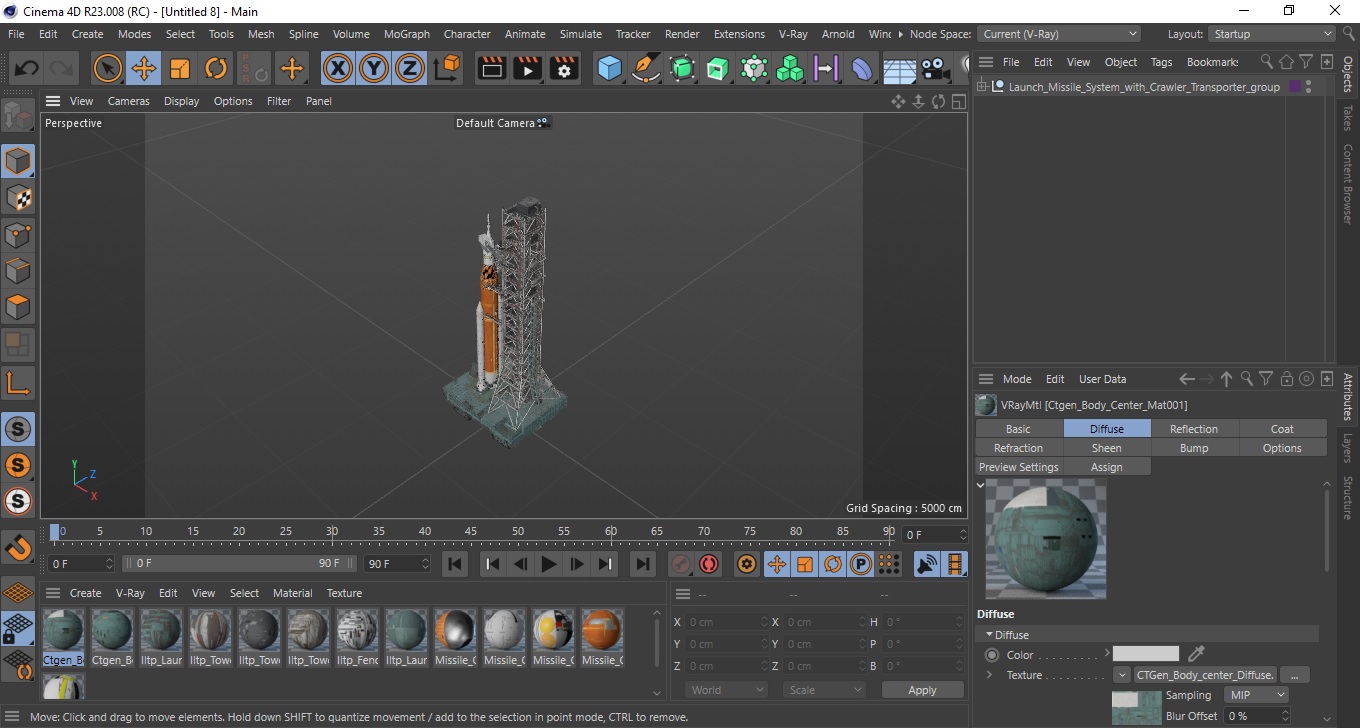Click the Assign button
Screen dimensions: 1360x728
coord(1106,467)
